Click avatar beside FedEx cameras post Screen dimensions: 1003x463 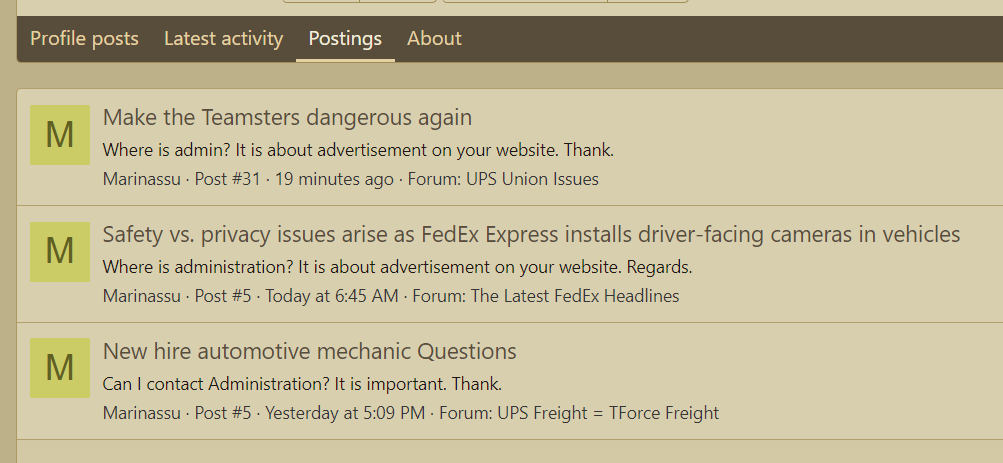60,252
